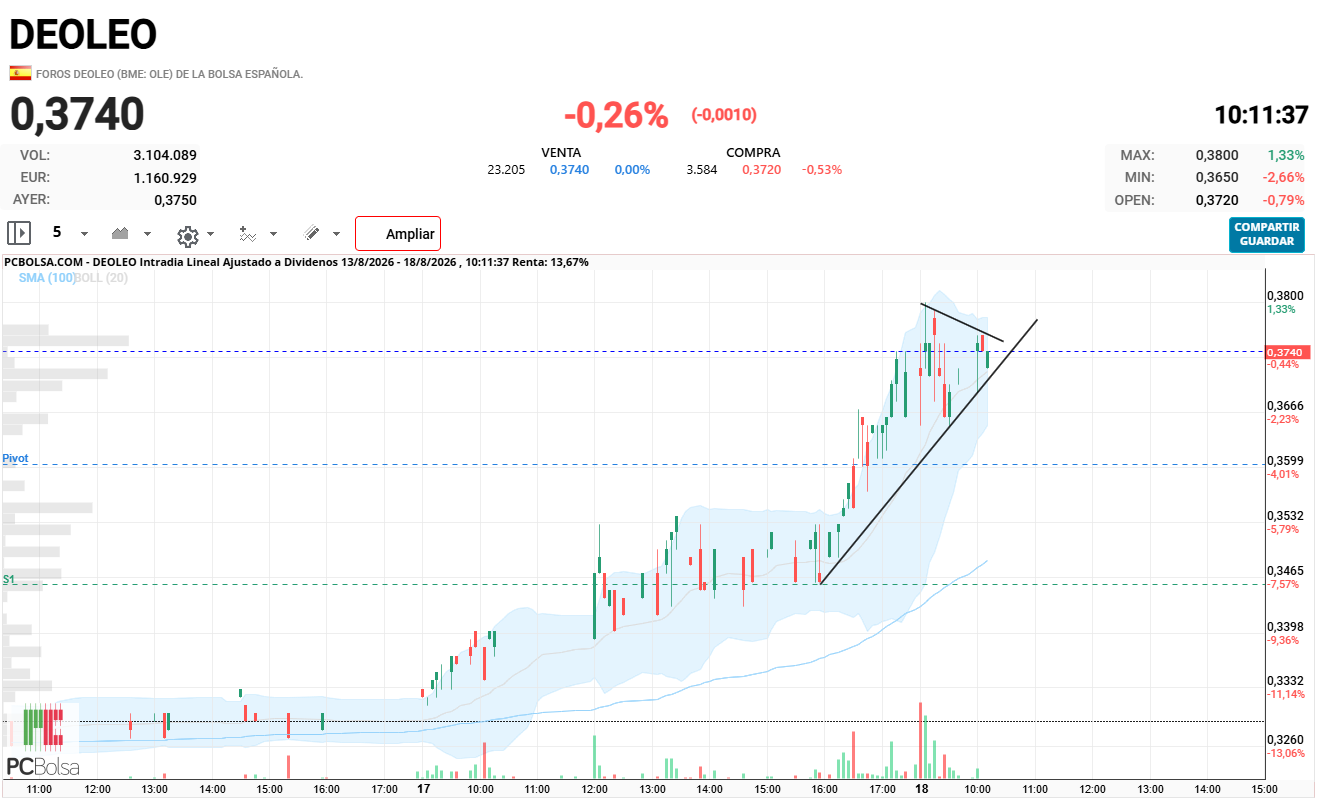Expand the chart type dropdown arrow
The width and height of the screenshot is (1317, 798).
[x=148, y=234]
